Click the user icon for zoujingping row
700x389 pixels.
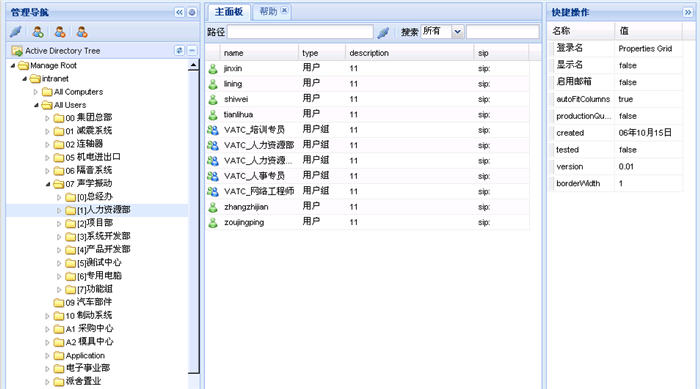pyautogui.click(x=213, y=222)
